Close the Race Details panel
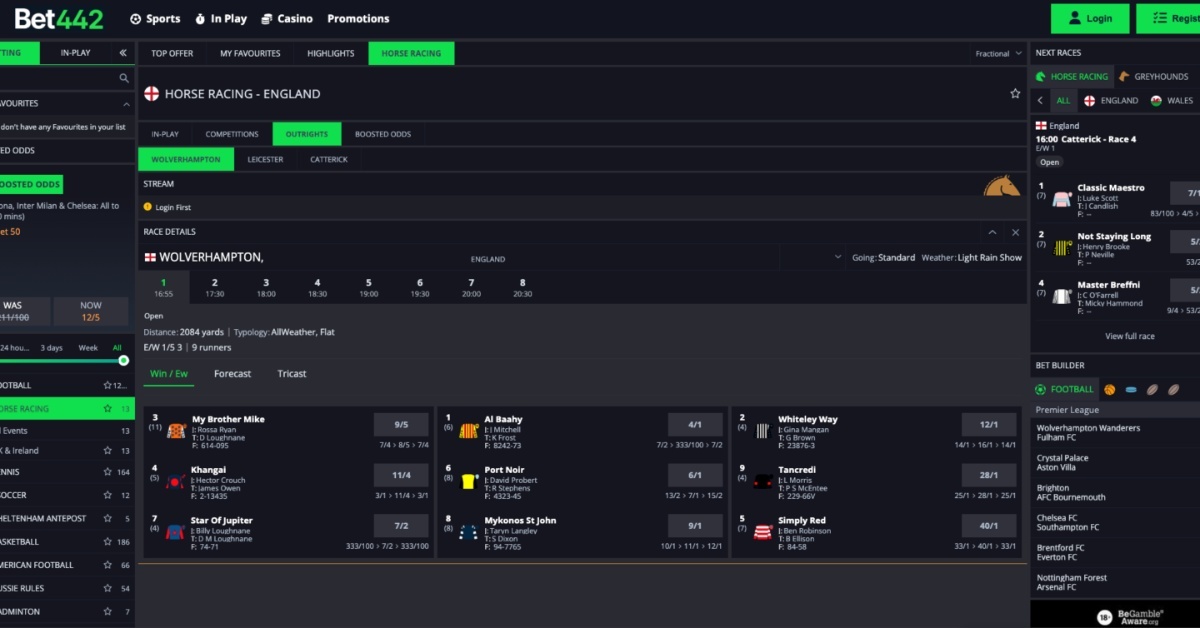This screenshot has width=1200, height=628. (1015, 232)
